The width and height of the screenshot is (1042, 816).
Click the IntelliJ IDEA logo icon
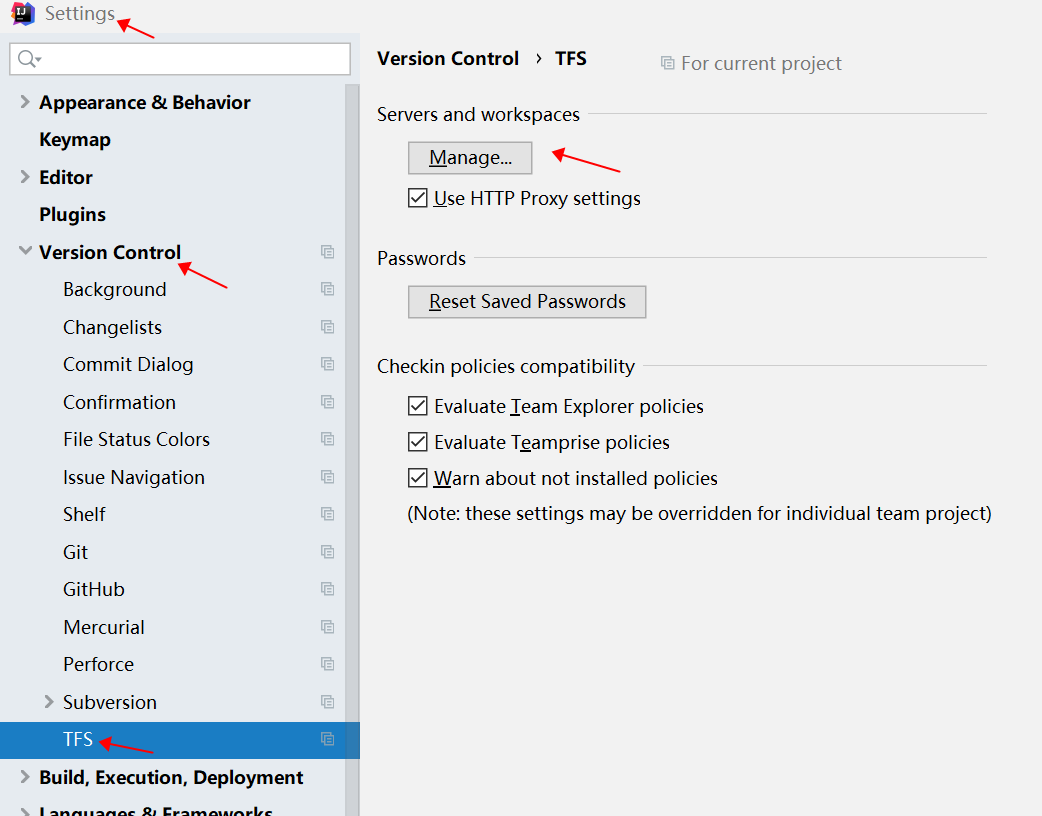21,14
